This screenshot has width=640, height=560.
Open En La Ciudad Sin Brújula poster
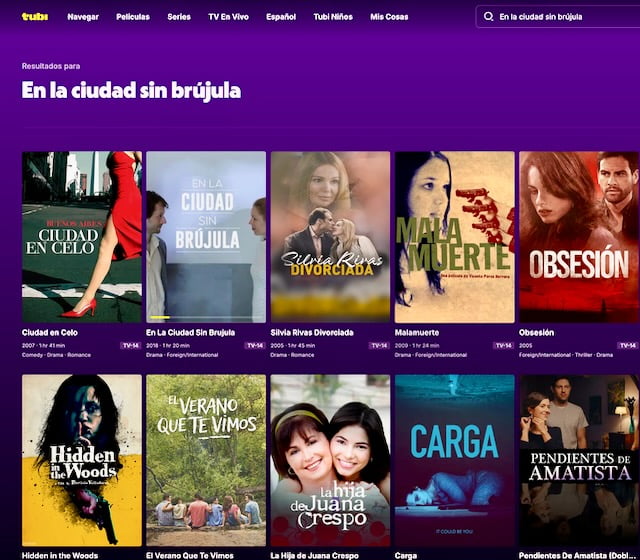coord(206,237)
